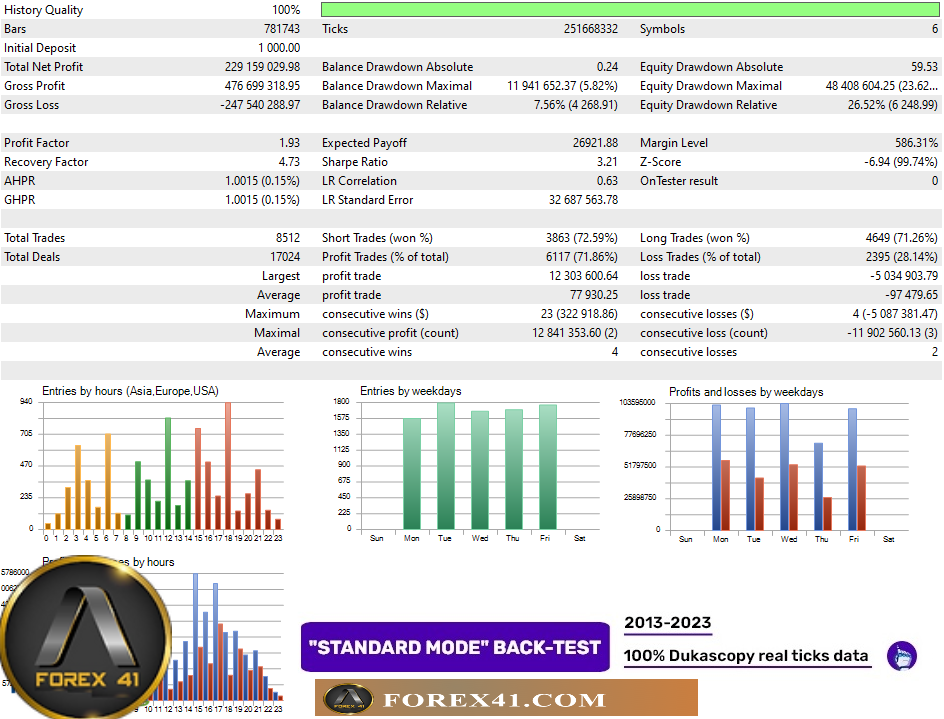The image size is (944, 719).
Task: Click Profits and losses by weekdays chart title
Action: (746, 392)
